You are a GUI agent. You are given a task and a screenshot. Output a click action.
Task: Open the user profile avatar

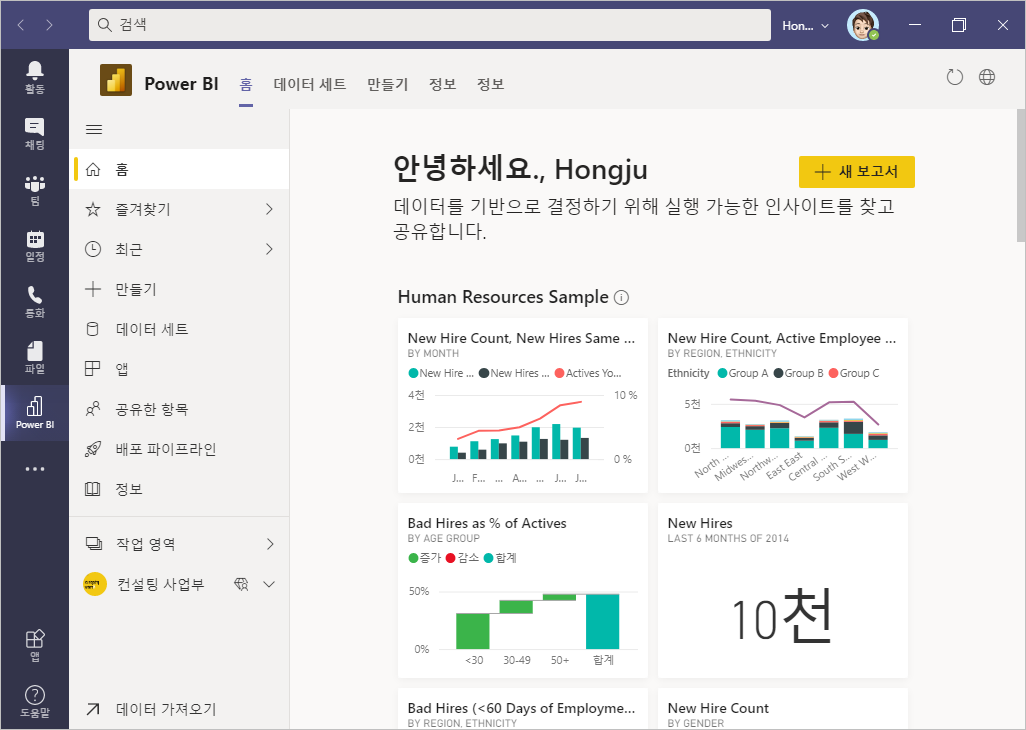(862, 25)
